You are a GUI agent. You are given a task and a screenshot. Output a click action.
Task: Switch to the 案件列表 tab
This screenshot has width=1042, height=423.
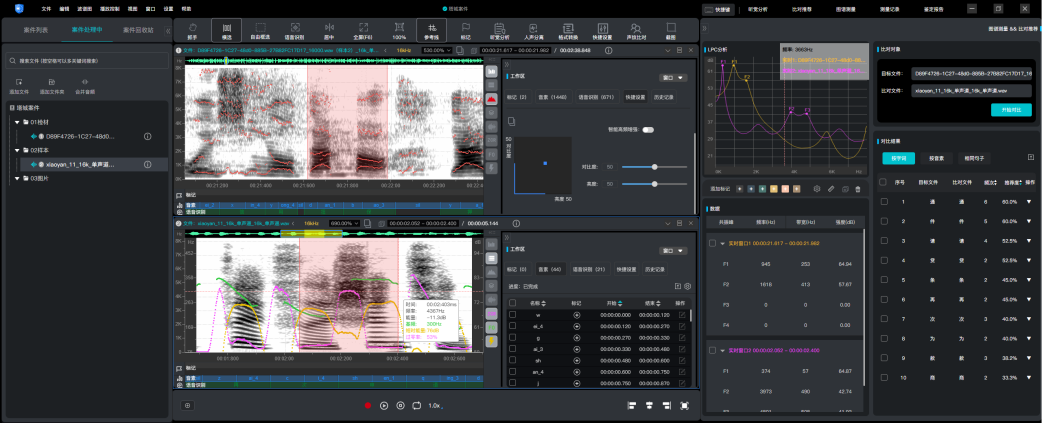point(38,30)
